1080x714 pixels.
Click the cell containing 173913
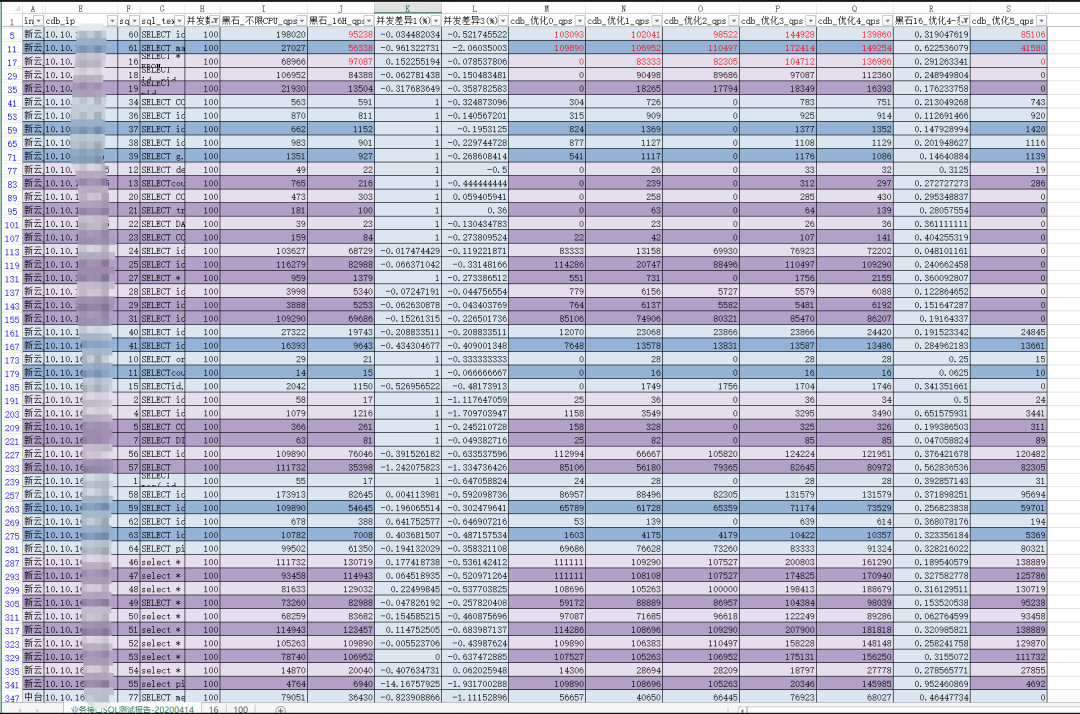264,494
